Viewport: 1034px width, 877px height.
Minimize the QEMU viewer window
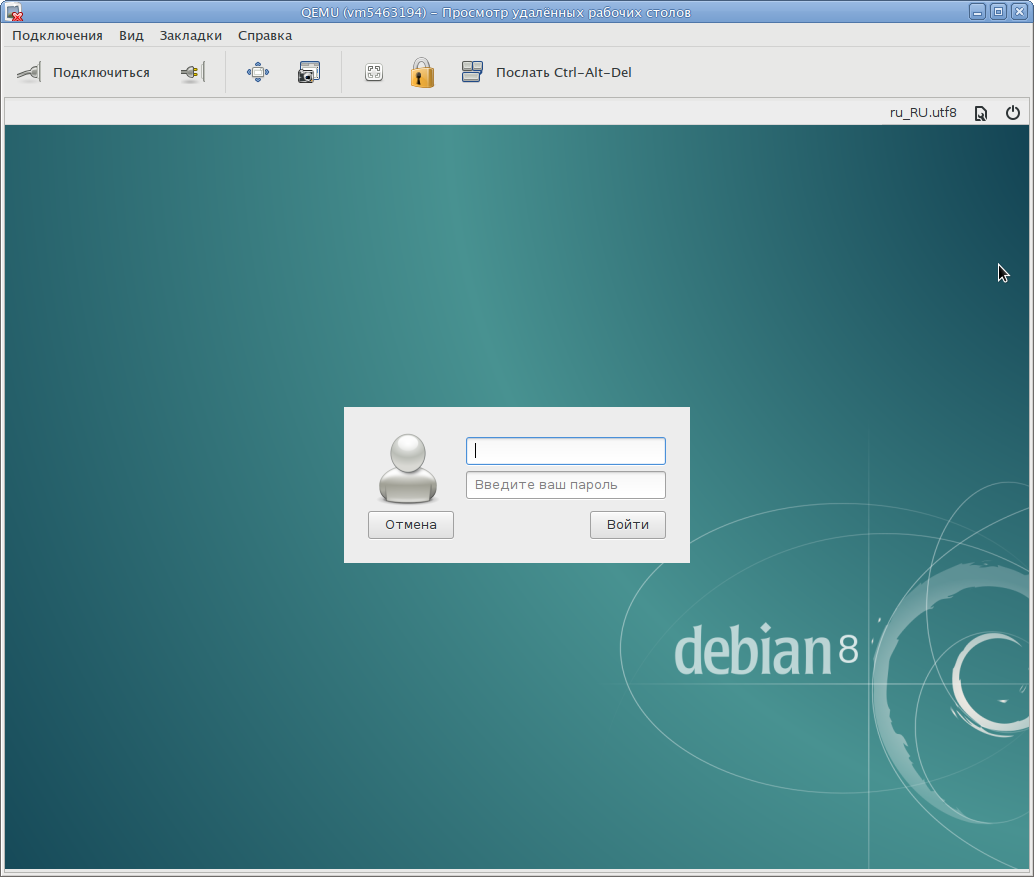[x=977, y=12]
